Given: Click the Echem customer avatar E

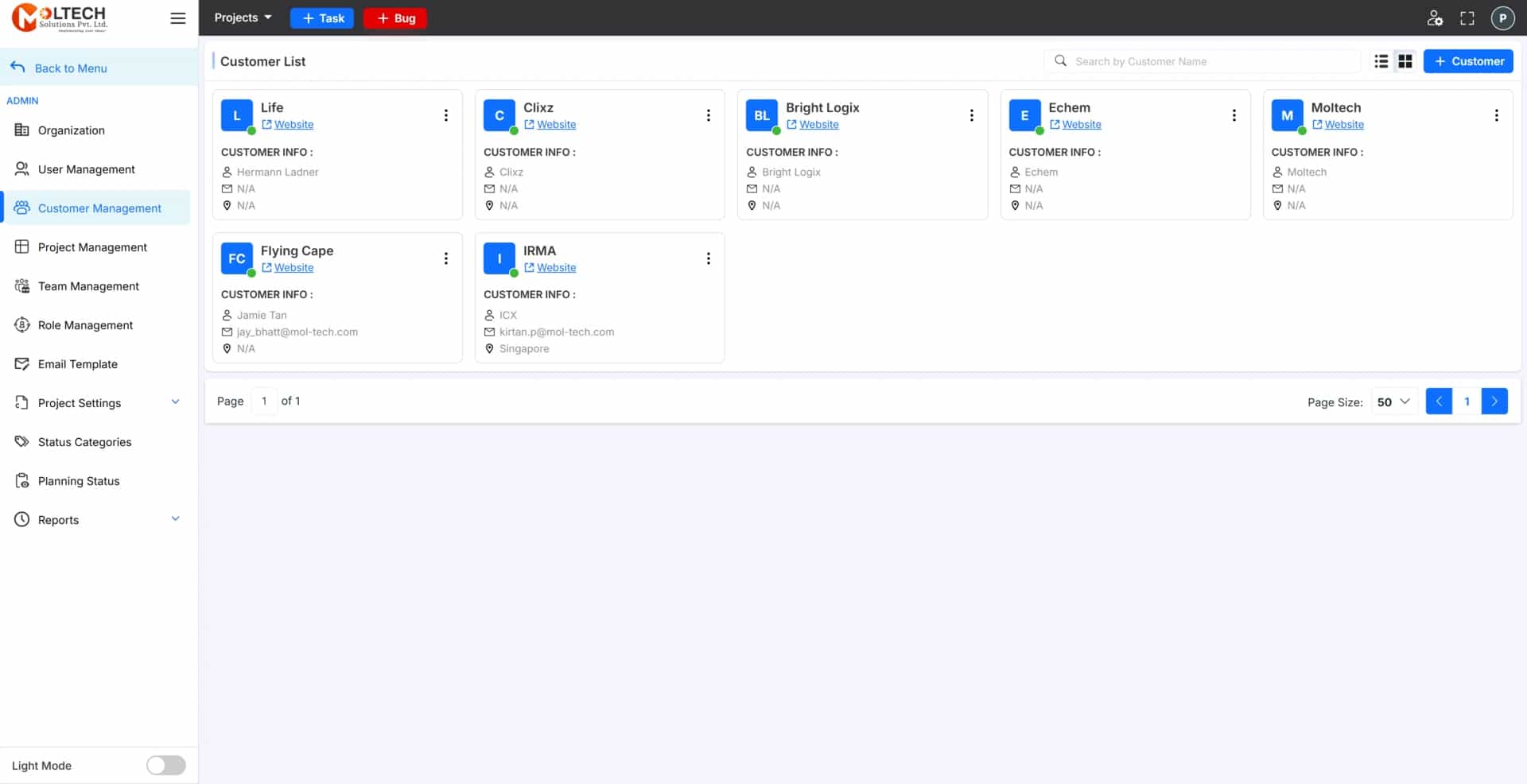Looking at the screenshot, I should (1024, 115).
